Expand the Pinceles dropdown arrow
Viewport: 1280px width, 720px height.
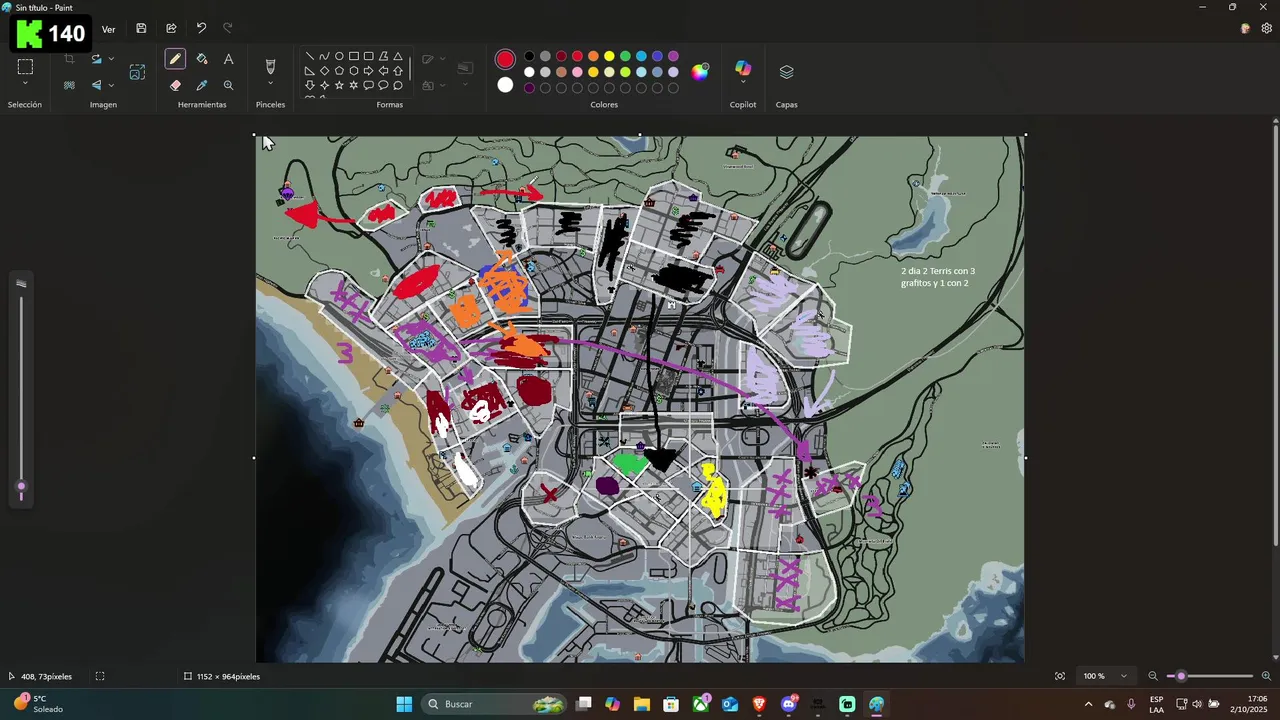click(x=270, y=84)
